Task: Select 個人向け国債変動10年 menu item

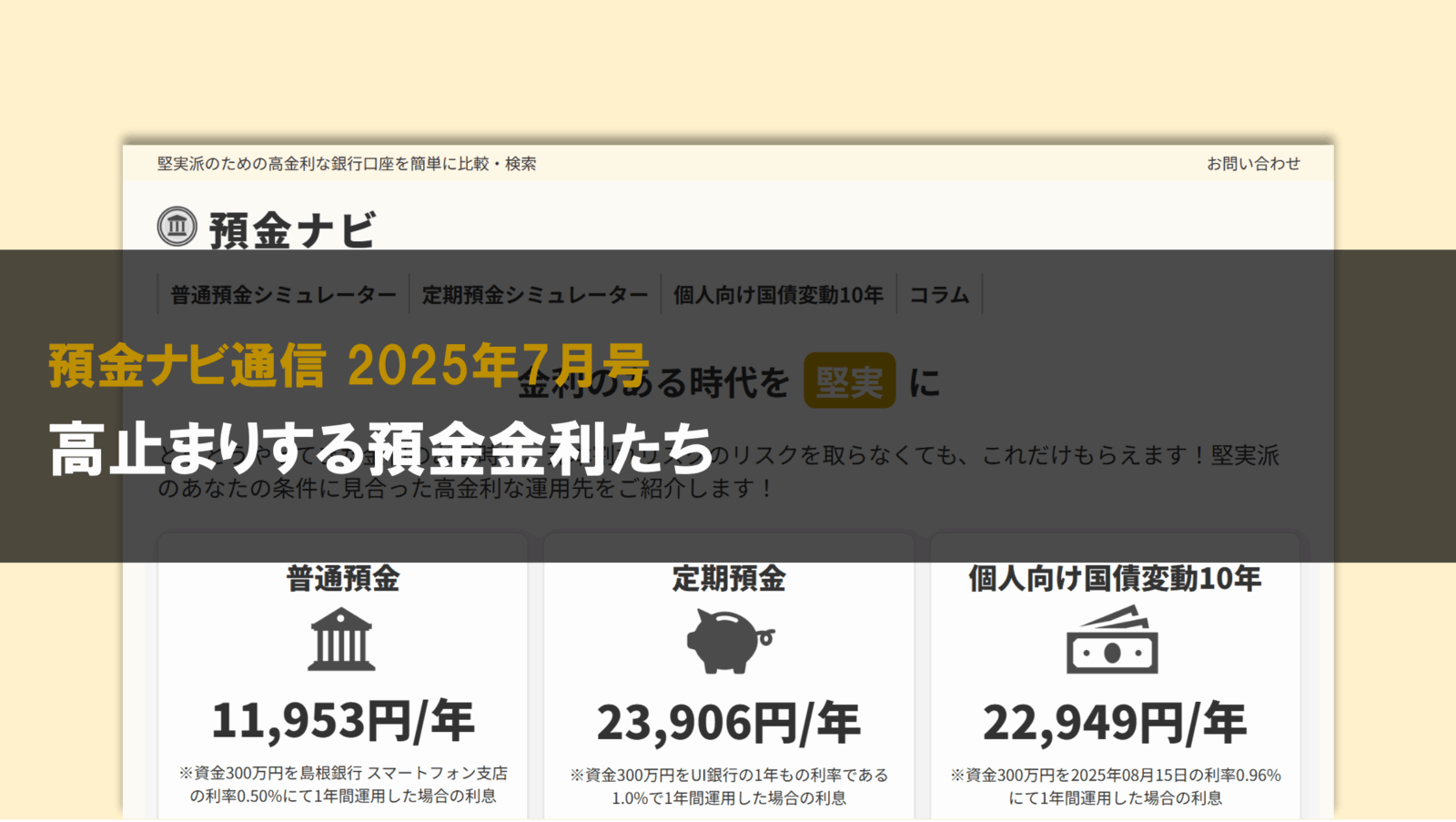Action: [778, 295]
